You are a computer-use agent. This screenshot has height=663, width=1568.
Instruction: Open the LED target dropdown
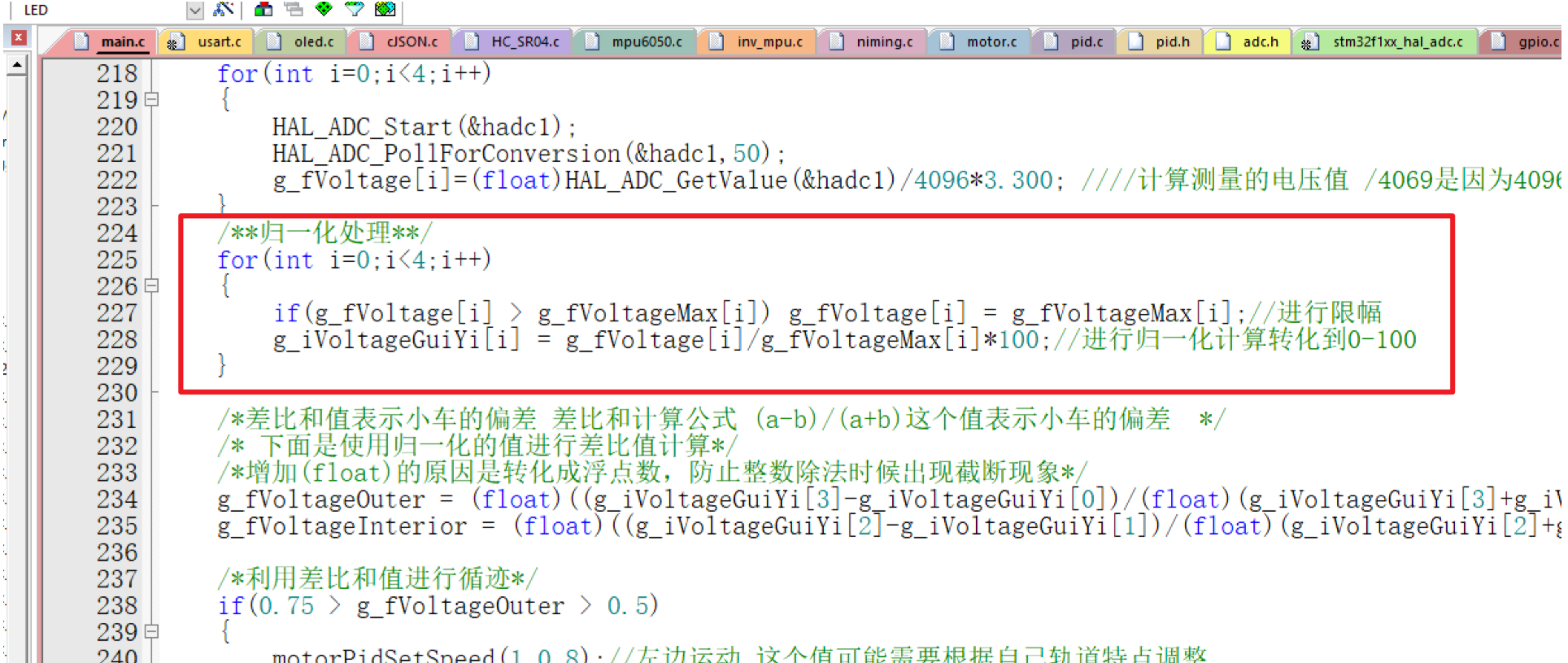tap(194, 11)
